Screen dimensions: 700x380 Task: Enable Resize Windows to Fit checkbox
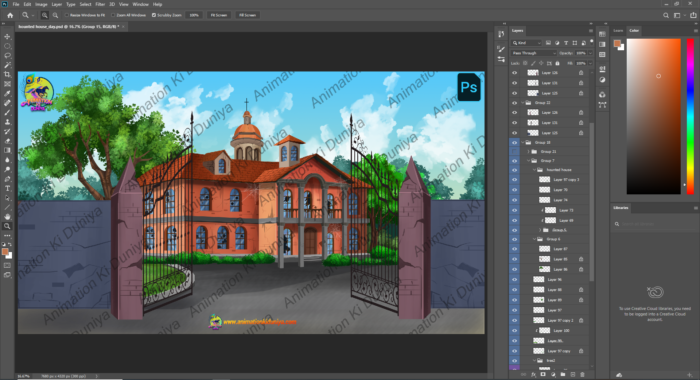[x=67, y=15]
